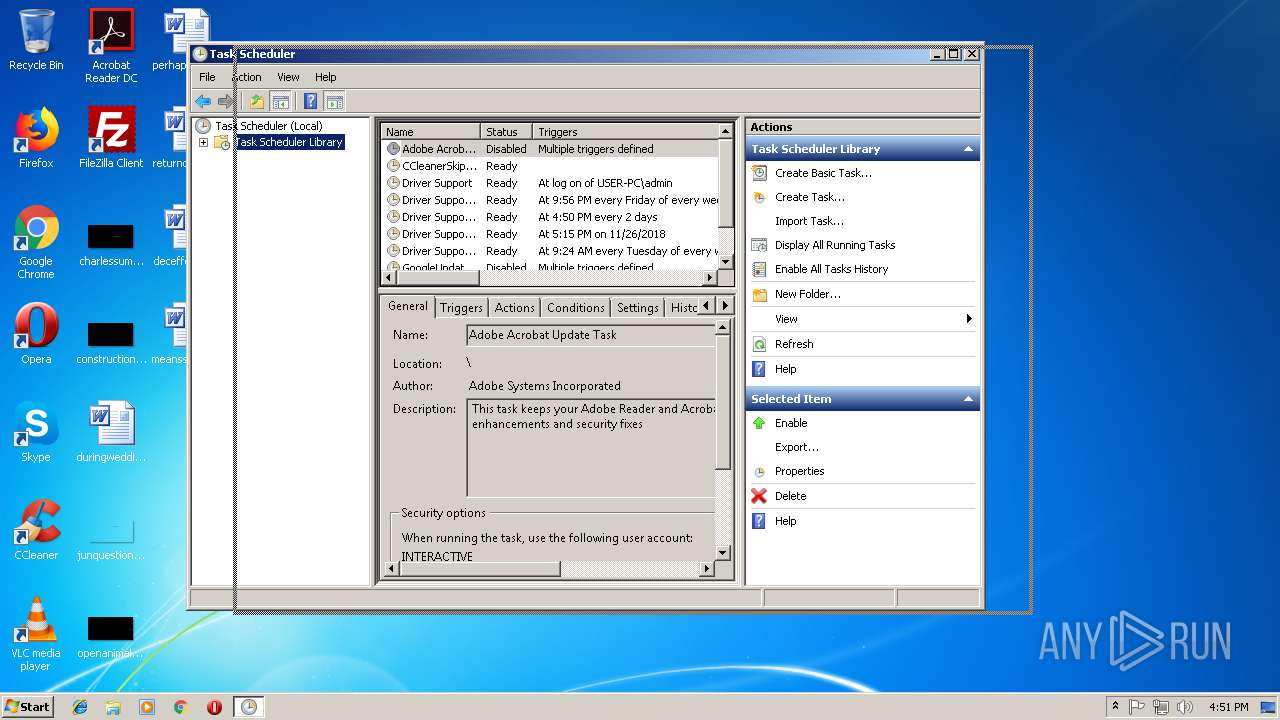Click inside the Description text box
1280x720 pixels.
591,448
